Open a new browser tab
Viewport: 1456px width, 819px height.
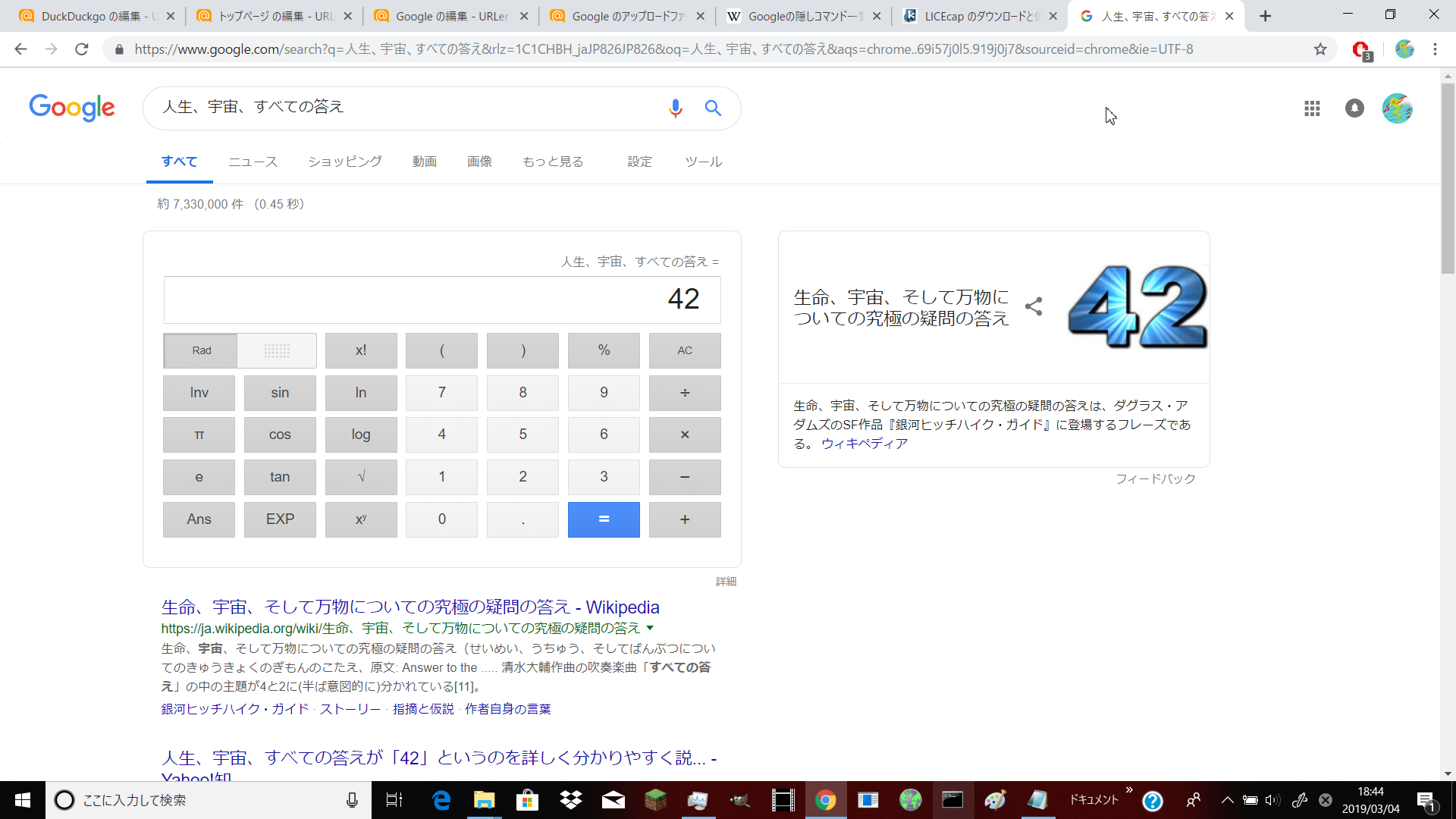[1265, 16]
